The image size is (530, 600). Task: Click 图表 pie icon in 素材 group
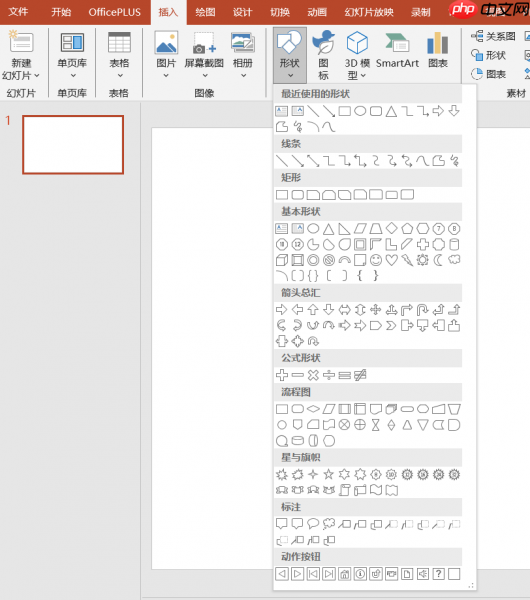tap(489, 74)
